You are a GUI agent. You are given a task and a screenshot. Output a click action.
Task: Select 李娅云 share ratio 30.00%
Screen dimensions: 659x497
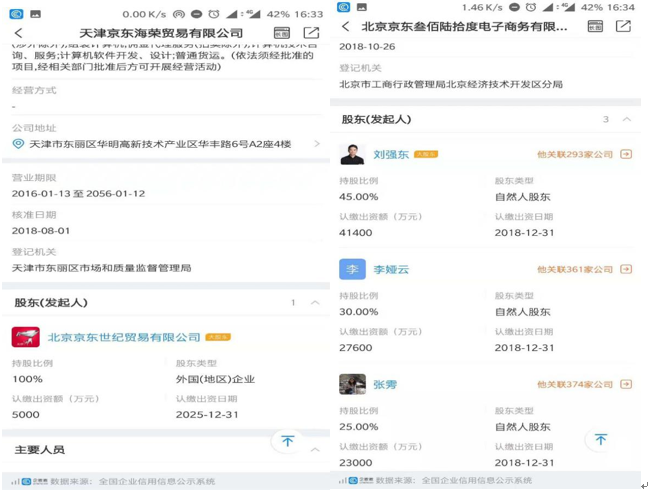click(358, 312)
